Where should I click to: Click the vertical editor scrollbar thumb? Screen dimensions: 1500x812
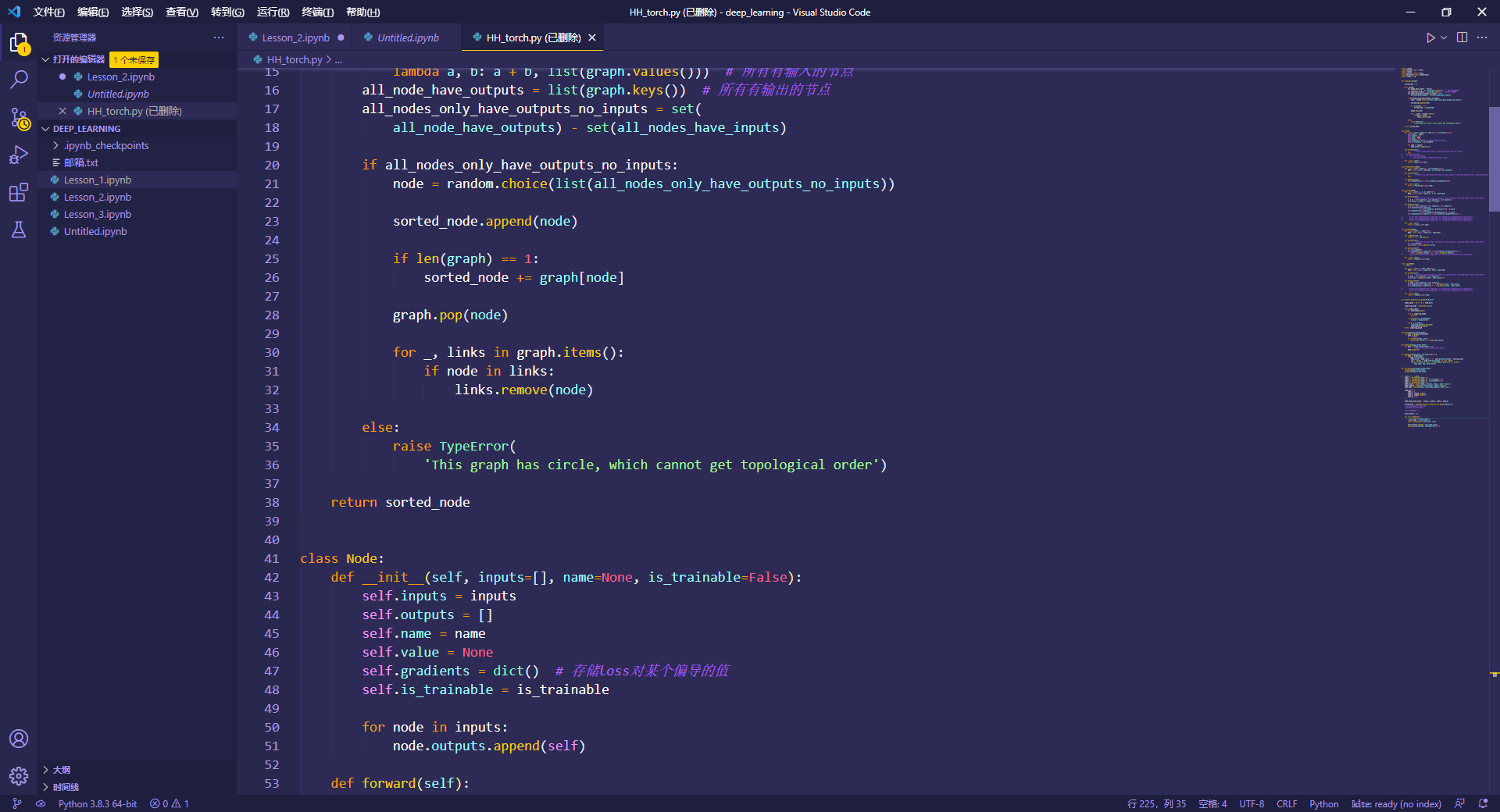(1494, 159)
